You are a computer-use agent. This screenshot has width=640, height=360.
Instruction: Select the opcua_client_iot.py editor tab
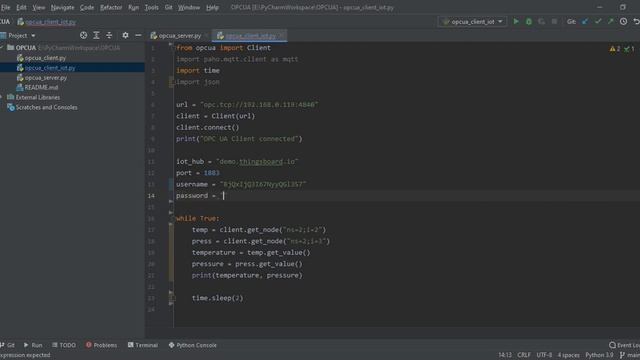(250, 36)
